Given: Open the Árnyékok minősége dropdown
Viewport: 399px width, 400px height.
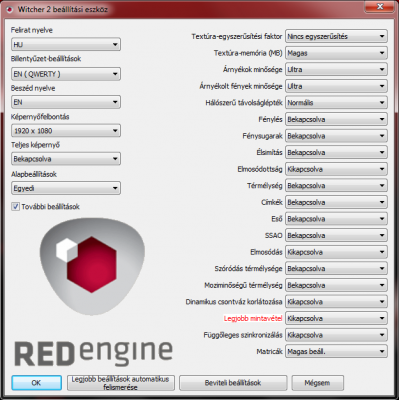Looking at the screenshot, I should click(x=336, y=70).
